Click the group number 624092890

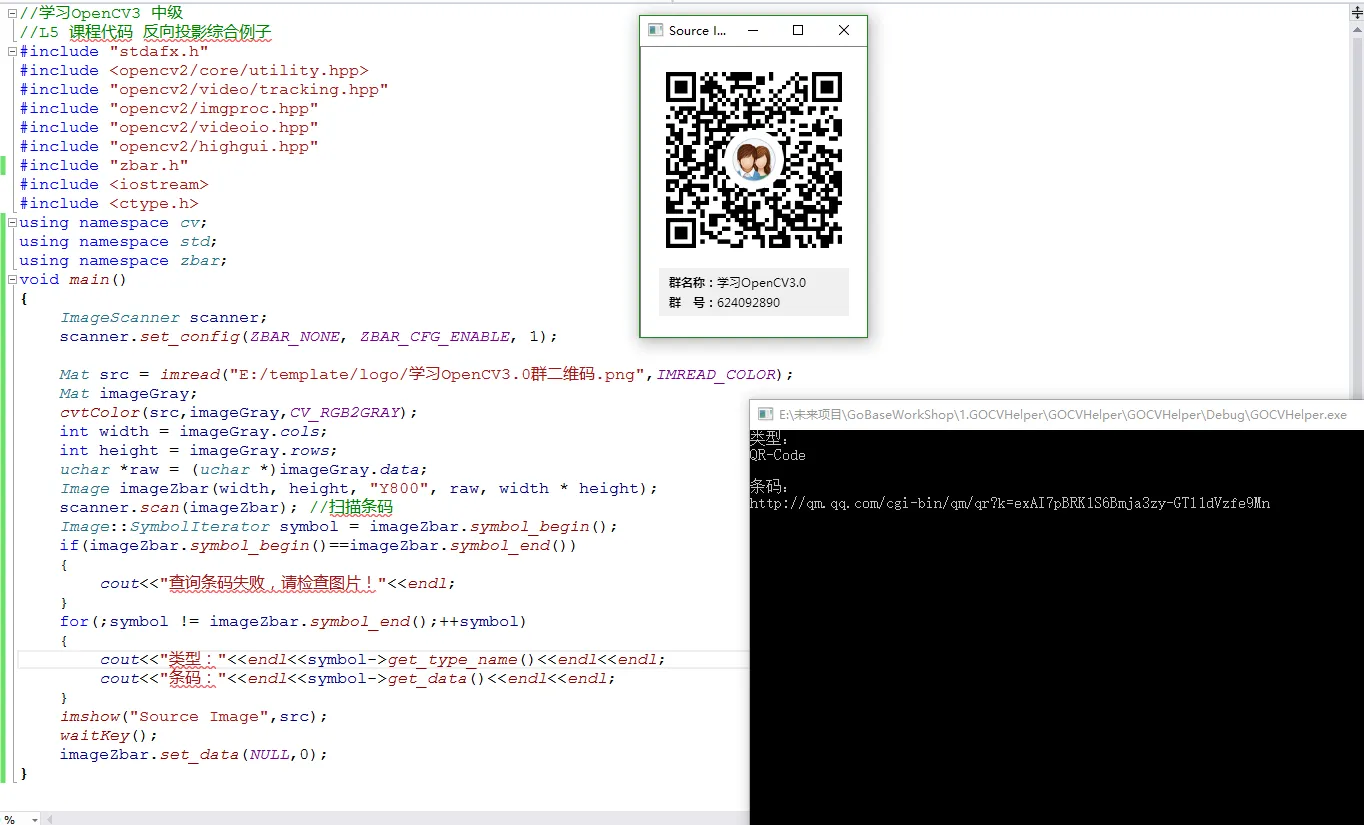tap(748, 302)
